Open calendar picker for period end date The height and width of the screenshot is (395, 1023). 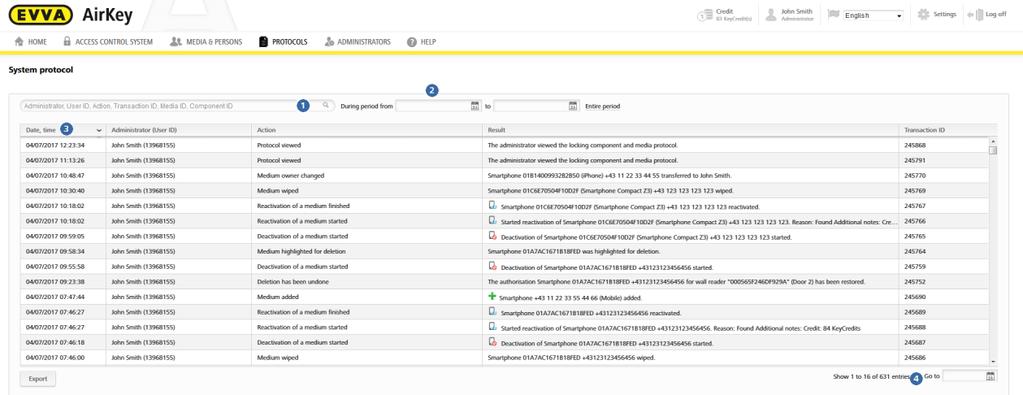(x=573, y=106)
